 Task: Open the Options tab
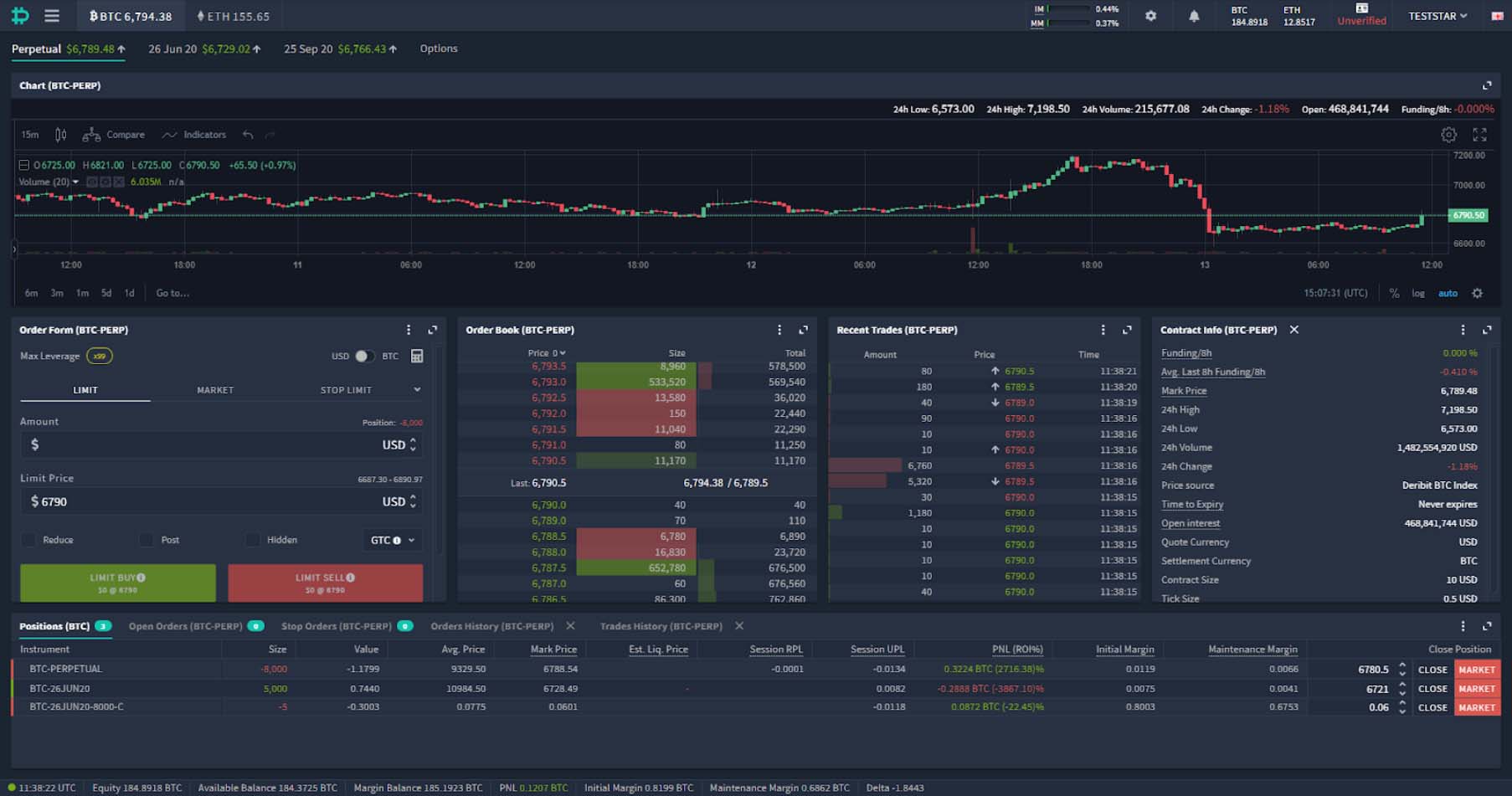coord(439,49)
